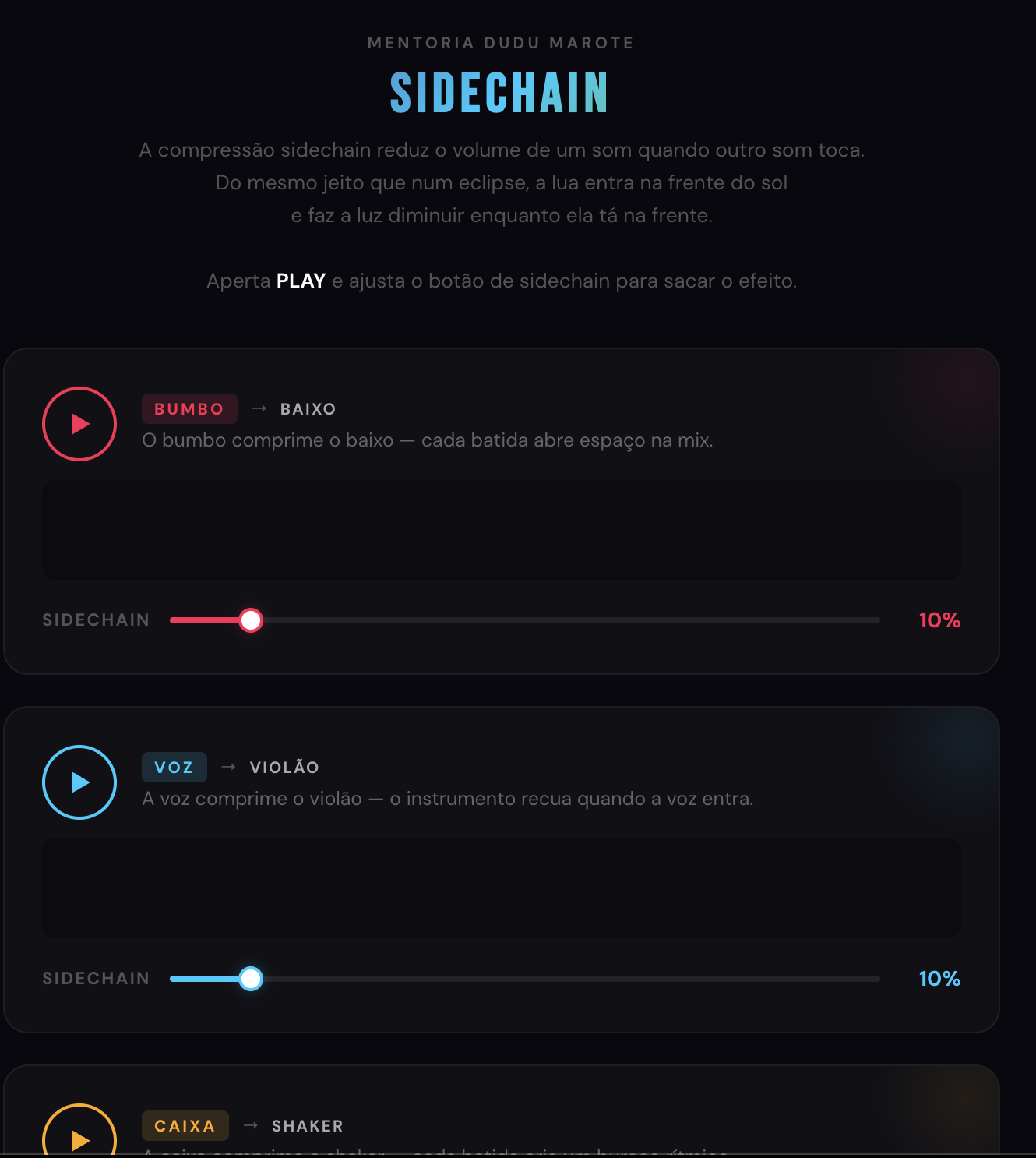Click the yellow circular play icon
The image size is (1036, 1158).
coord(79,1139)
